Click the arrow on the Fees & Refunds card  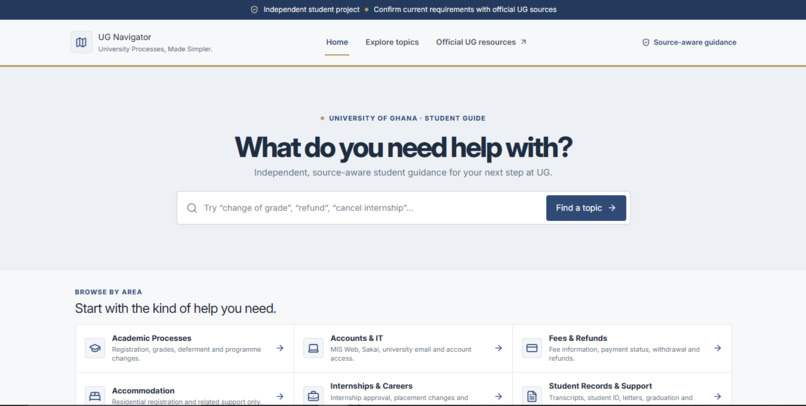(717, 348)
